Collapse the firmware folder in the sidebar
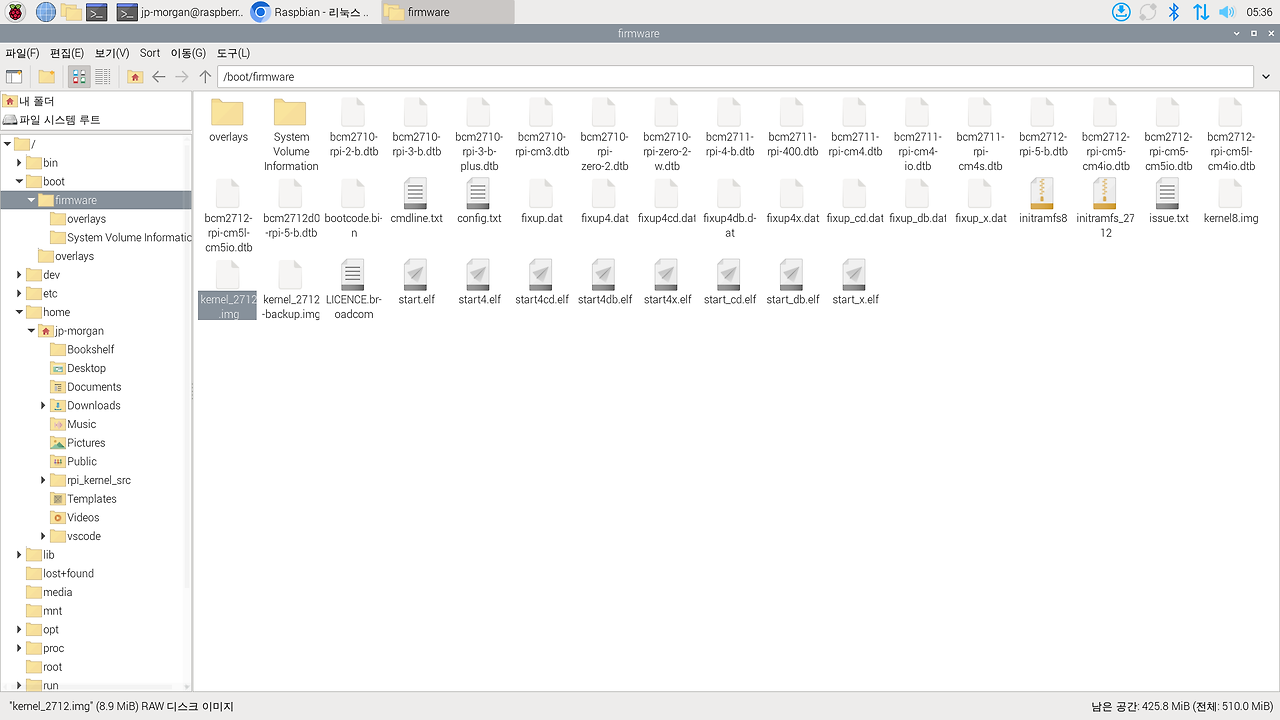Image resolution: width=1280 pixels, height=720 pixels. (30, 199)
